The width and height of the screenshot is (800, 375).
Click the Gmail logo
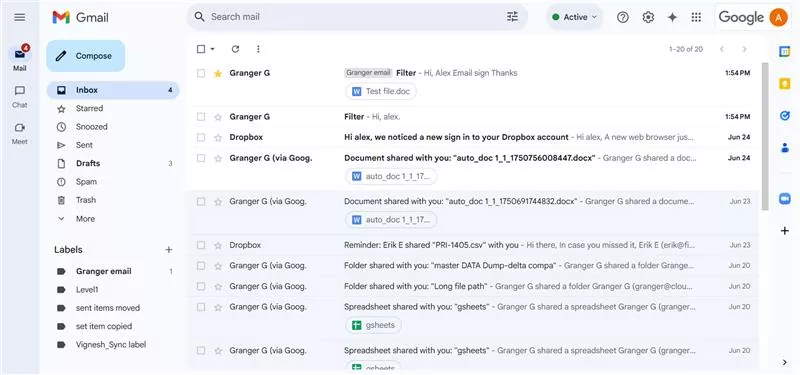(81, 17)
